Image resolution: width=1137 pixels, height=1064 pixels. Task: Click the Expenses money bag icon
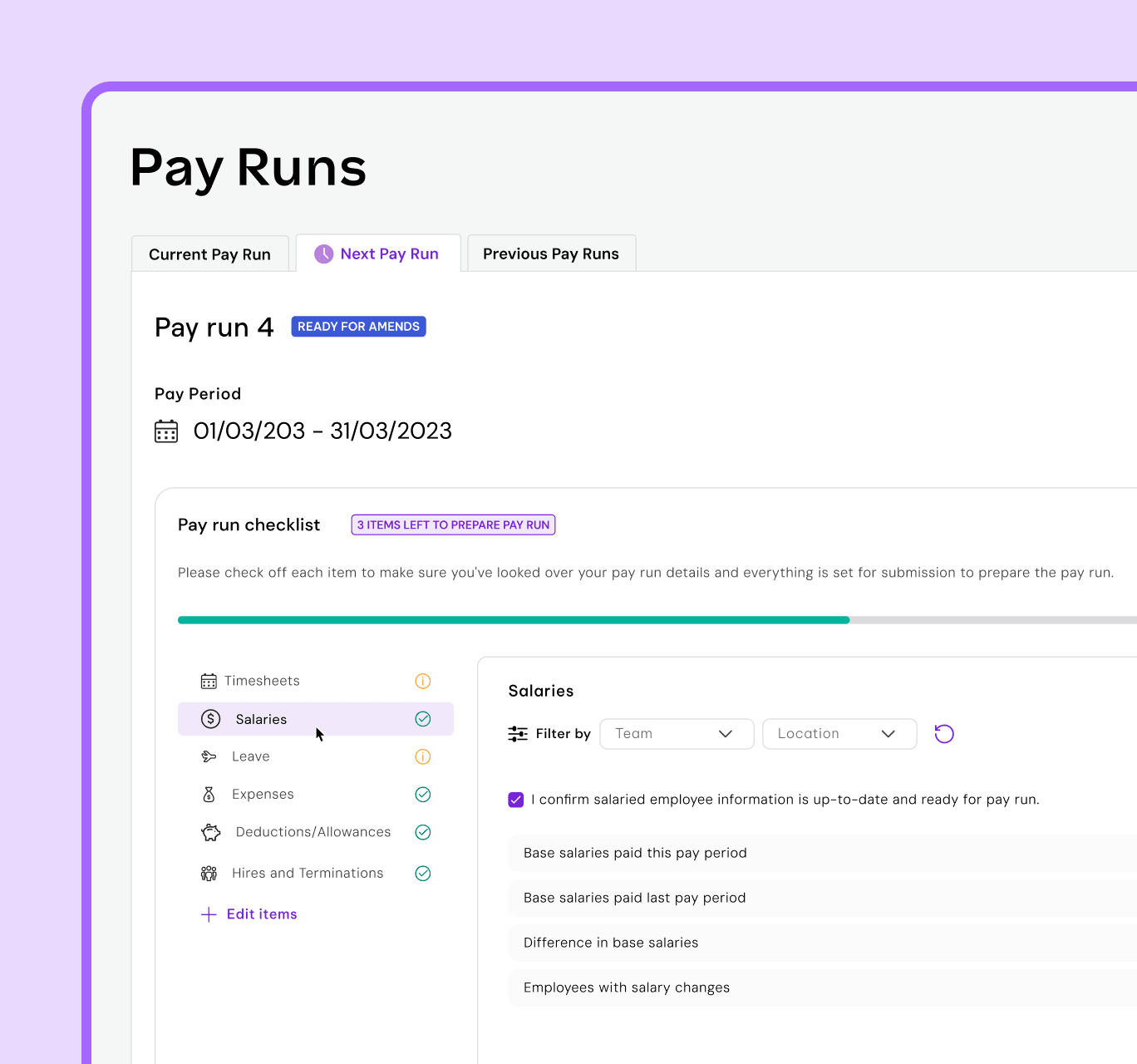pos(209,794)
